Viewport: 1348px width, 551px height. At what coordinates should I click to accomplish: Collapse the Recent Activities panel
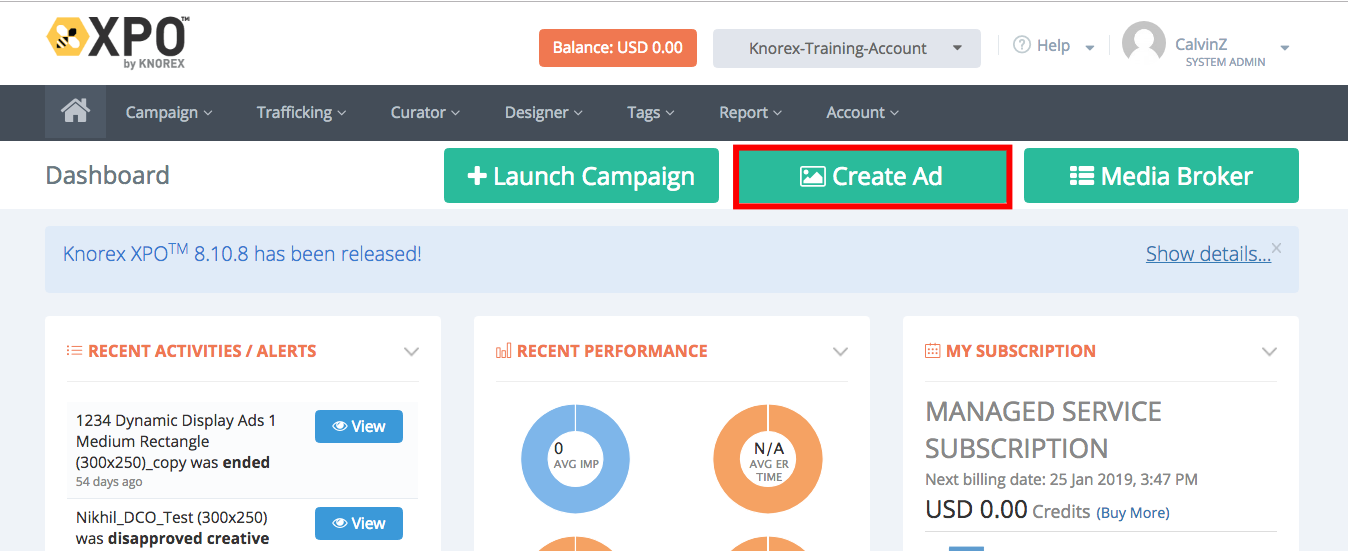[x=411, y=352]
